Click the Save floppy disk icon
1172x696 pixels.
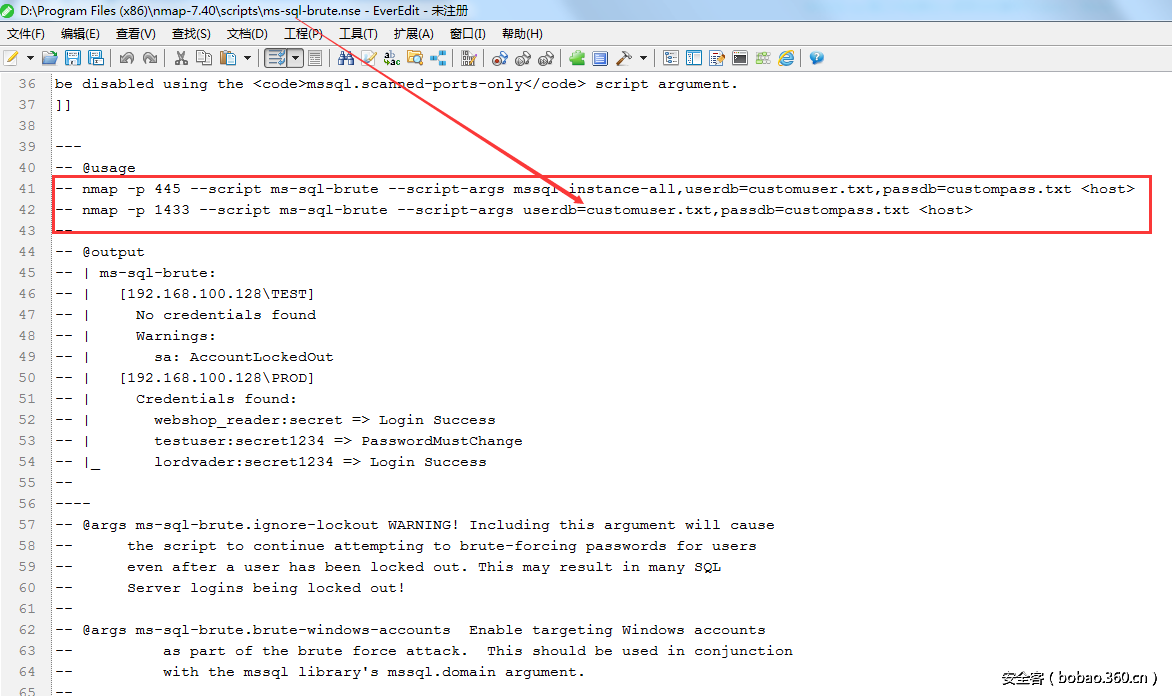pyautogui.click(x=73, y=58)
